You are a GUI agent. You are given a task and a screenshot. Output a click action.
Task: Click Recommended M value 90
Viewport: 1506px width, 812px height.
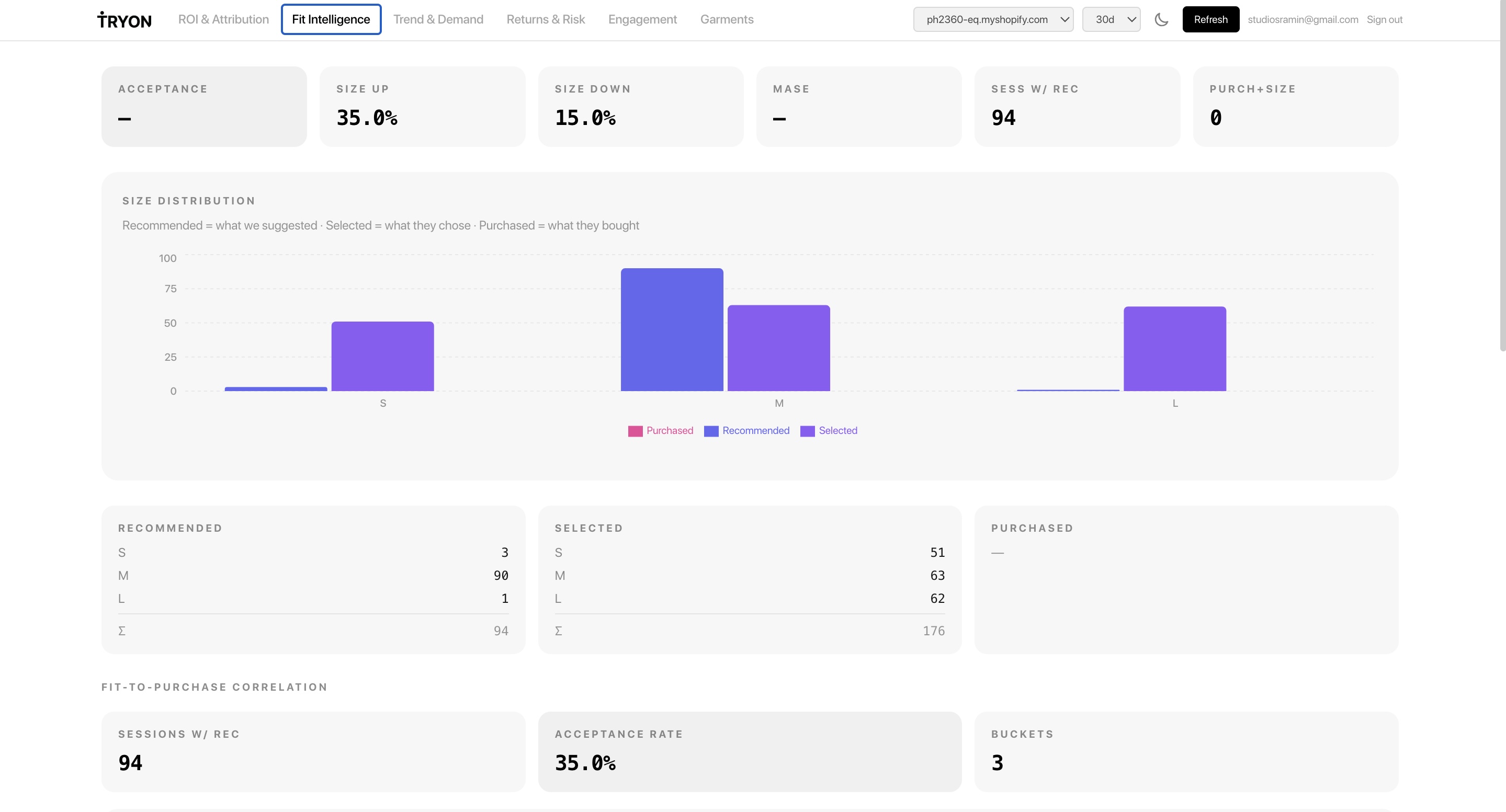pos(501,576)
